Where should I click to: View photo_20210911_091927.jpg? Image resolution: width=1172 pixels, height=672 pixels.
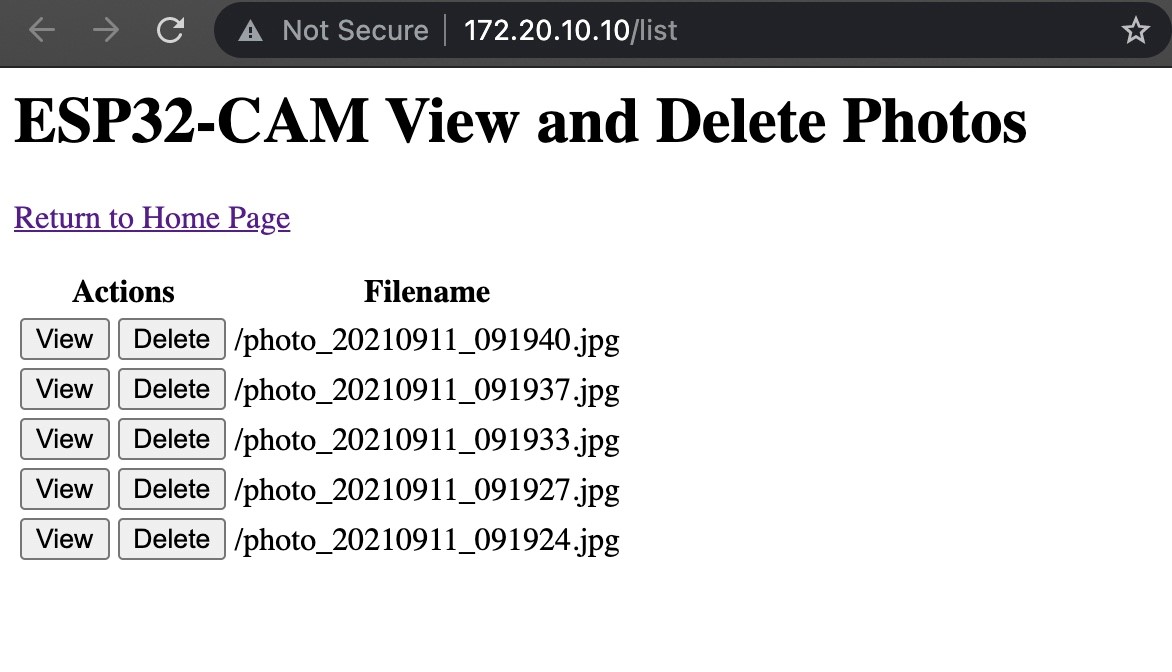pos(64,490)
